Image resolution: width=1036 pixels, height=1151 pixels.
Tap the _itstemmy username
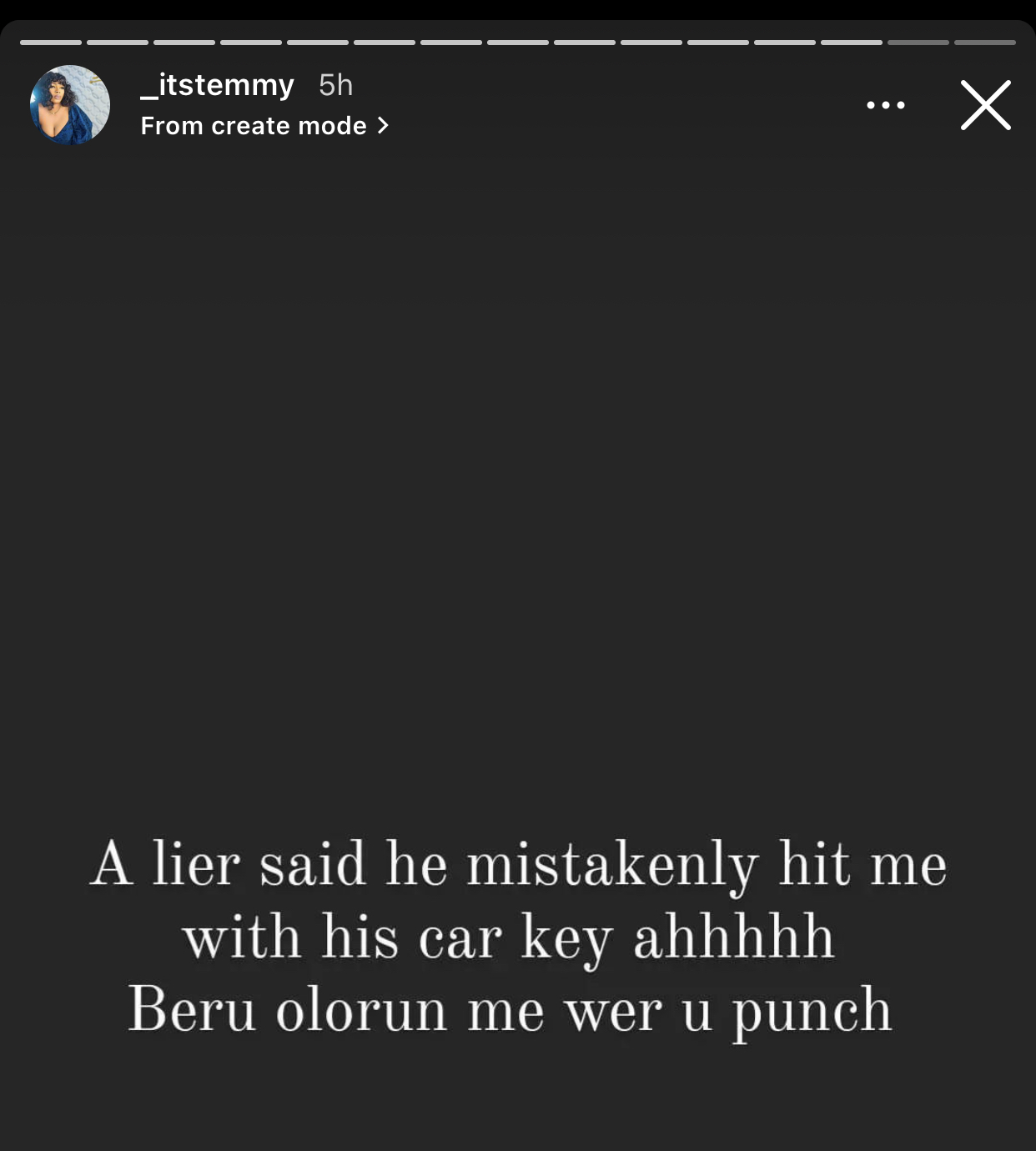click(217, 85)
